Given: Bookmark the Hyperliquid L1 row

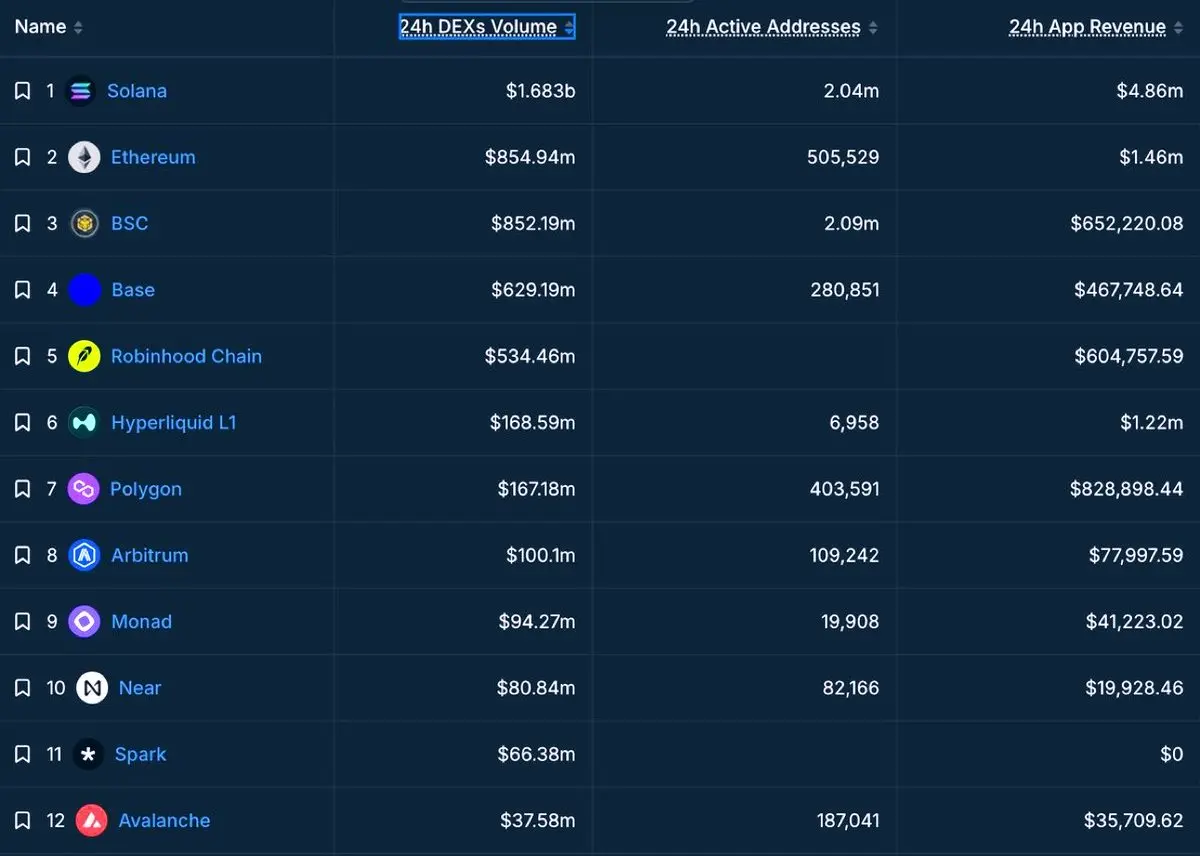Looking at the screenshot, I should tap(22, 423).
